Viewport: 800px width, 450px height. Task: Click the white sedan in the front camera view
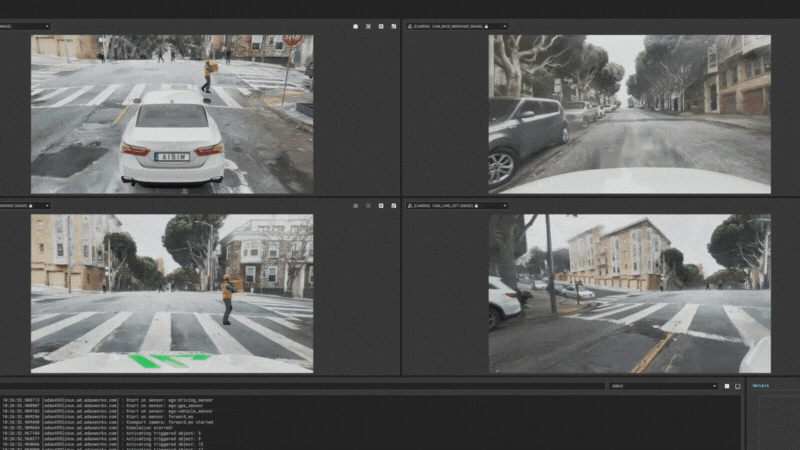tap(171, 140)
